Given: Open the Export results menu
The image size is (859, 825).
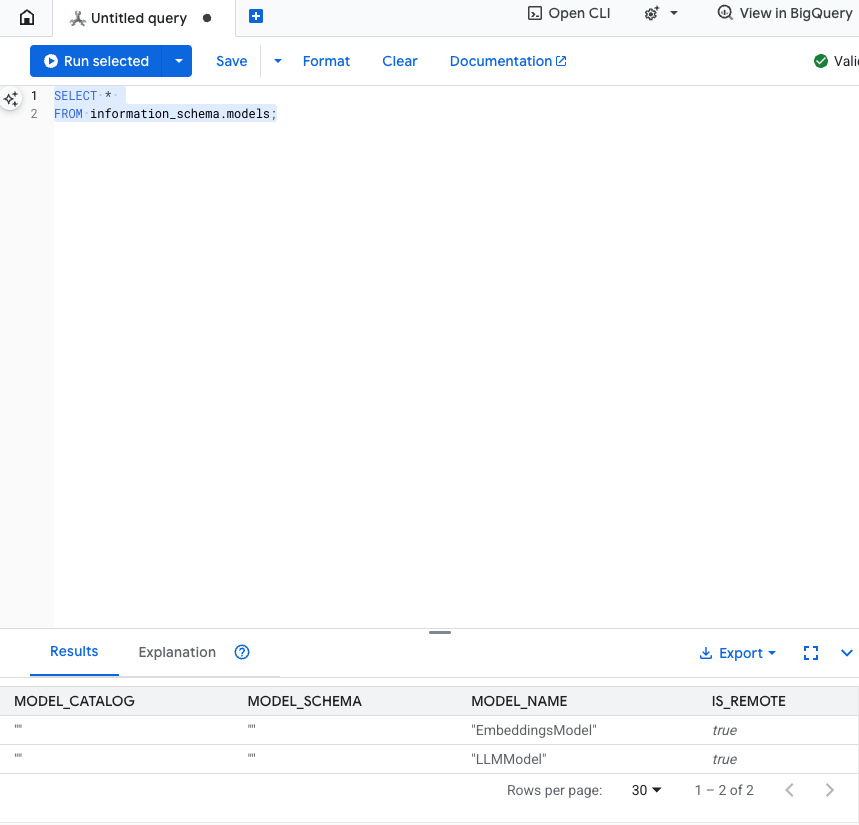Looking at the screenshot, I should 738,653.
